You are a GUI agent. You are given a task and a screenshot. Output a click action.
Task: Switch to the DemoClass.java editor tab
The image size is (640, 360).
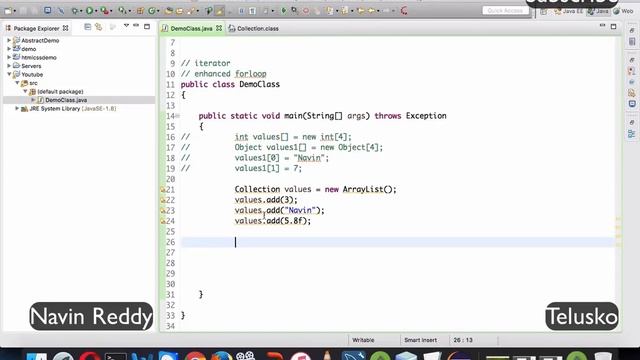pyautogui.click(x=191, y=28)
